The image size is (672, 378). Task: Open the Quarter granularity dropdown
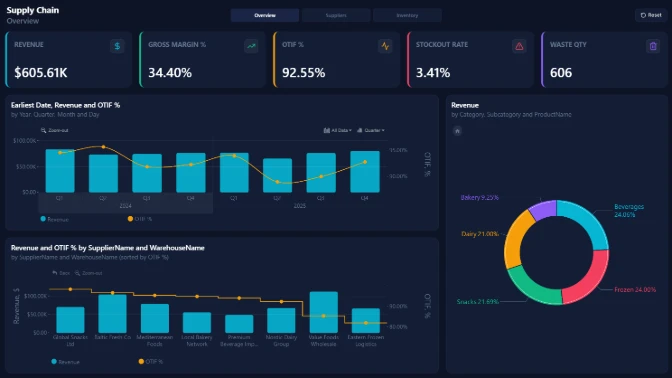pyautogui.click(x=371, y=130)
